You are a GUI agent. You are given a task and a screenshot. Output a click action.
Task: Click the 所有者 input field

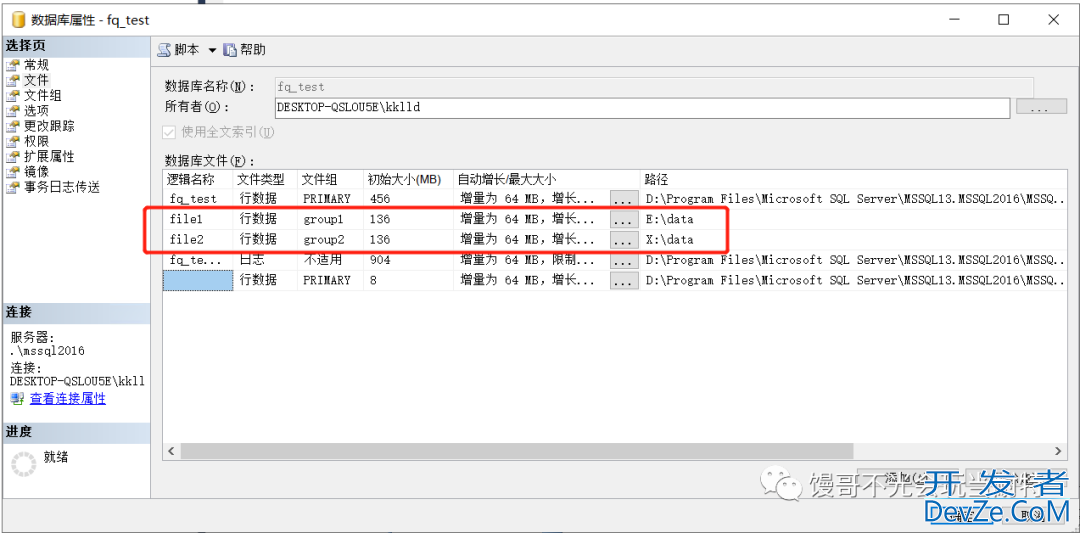point(642,107)
